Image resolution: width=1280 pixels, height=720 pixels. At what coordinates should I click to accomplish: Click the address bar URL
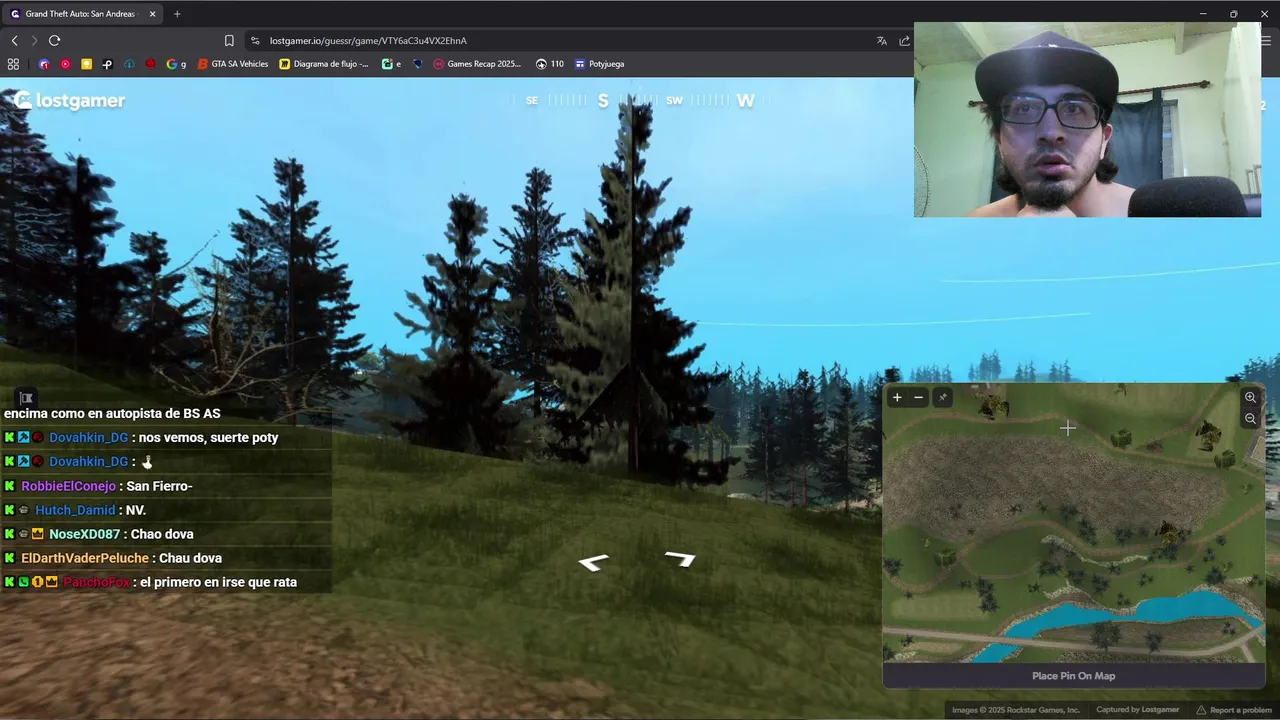[368, 41]
